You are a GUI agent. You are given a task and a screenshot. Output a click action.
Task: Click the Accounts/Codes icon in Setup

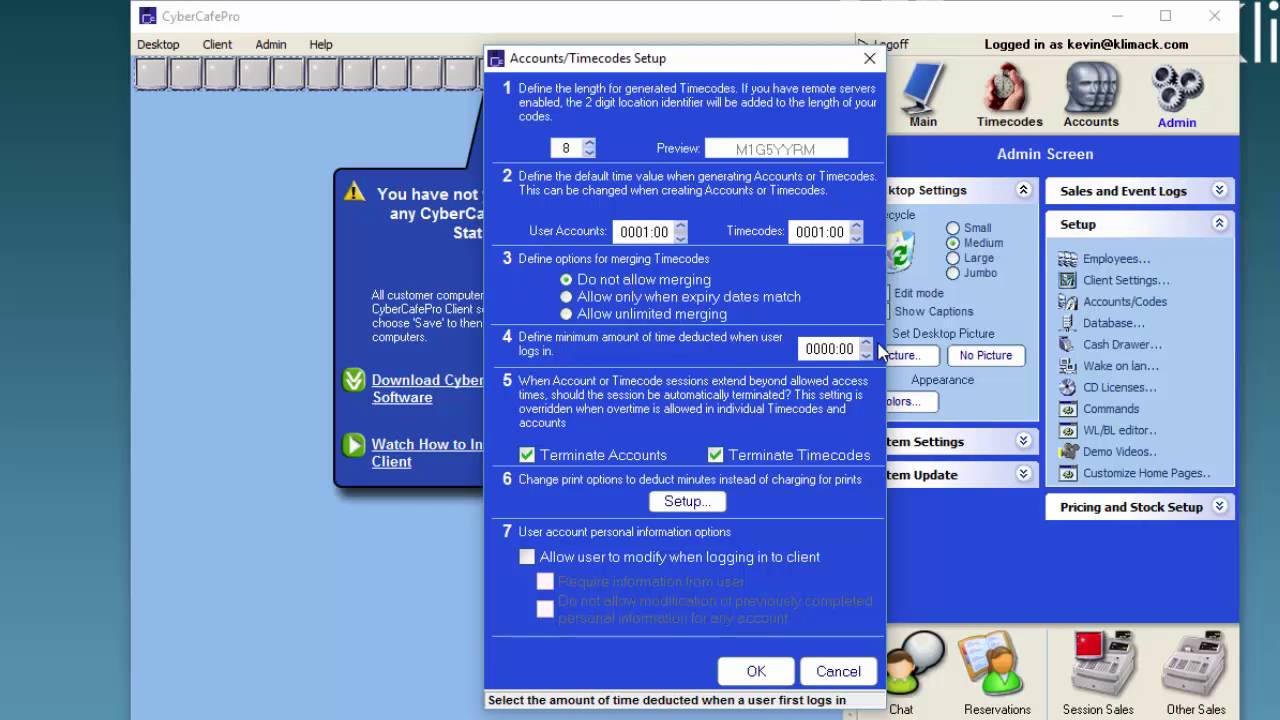coord(1067,301)
